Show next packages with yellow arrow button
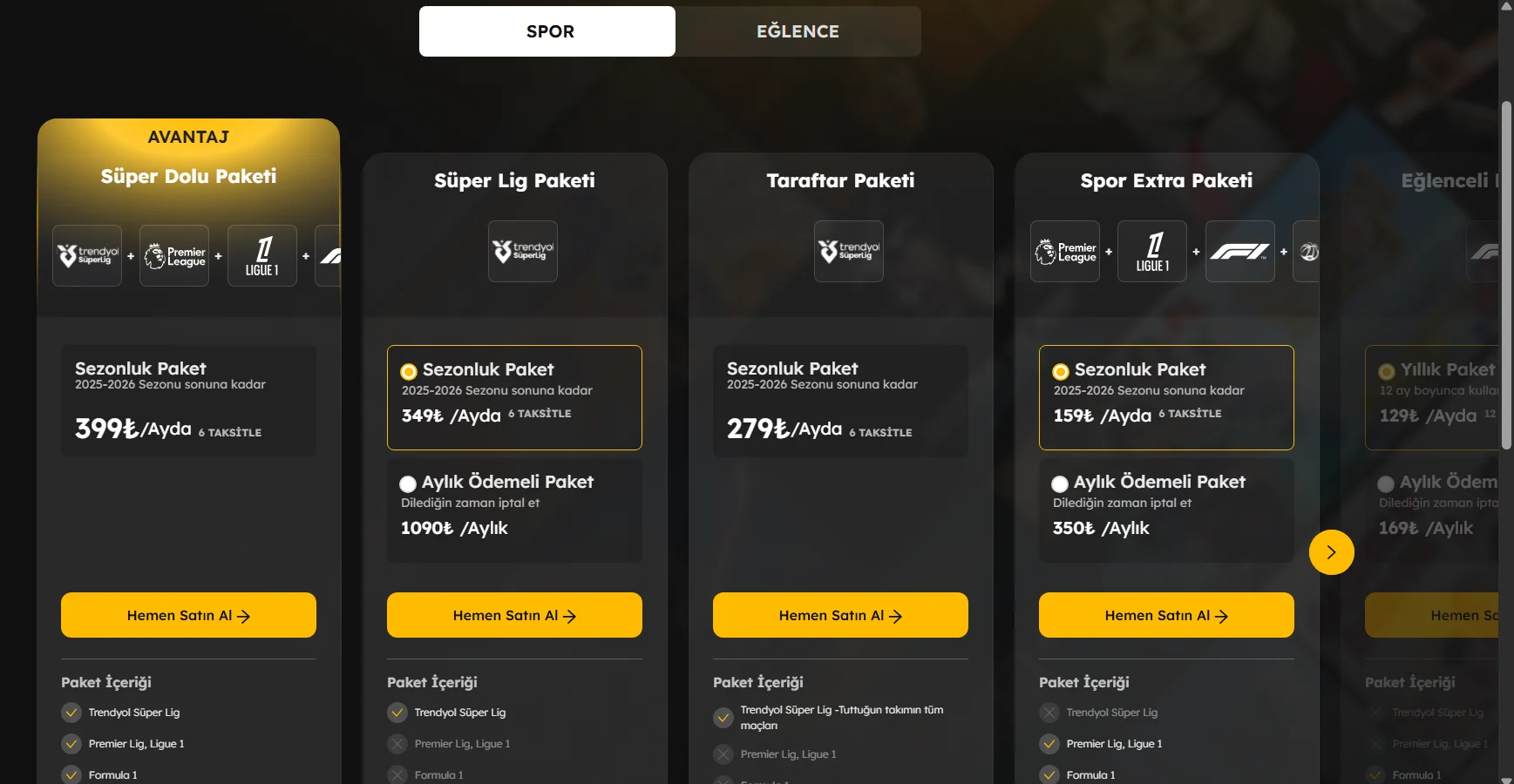 point(1331,552)
